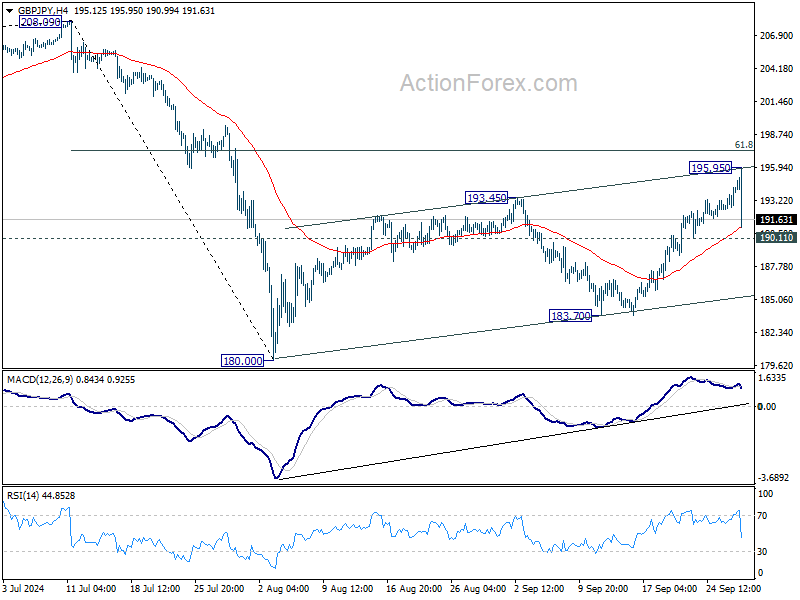Image resolution: width=800 pixels, height=600 pixels.
Task: Click the 190.110 support level tag
Action: tap(776, 237)
